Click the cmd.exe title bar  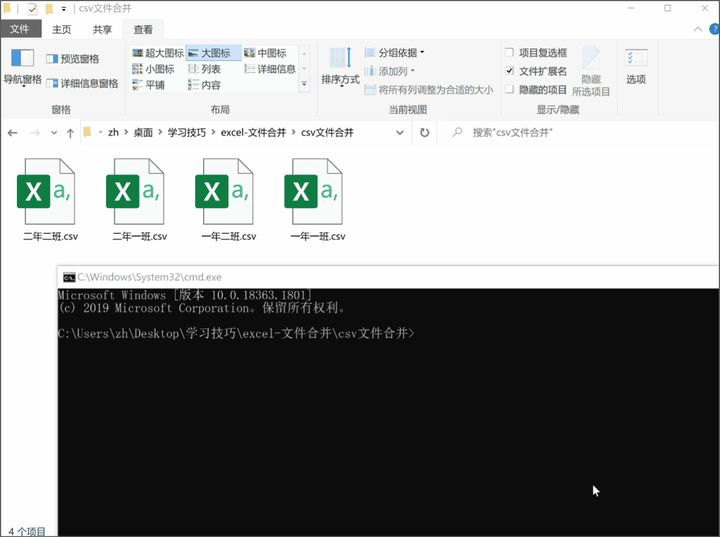(x=388, y=277)
